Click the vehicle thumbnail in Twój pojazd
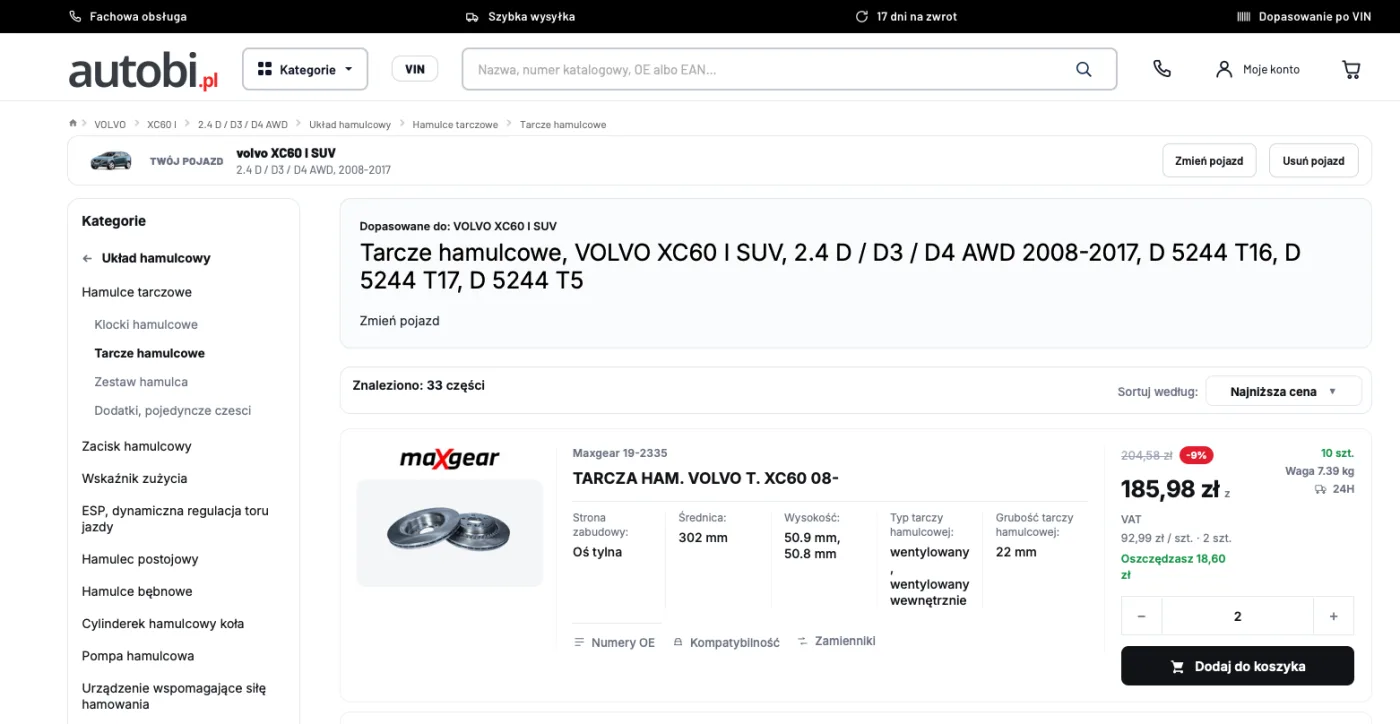The image size is (1400, 724). coord(111,160)
